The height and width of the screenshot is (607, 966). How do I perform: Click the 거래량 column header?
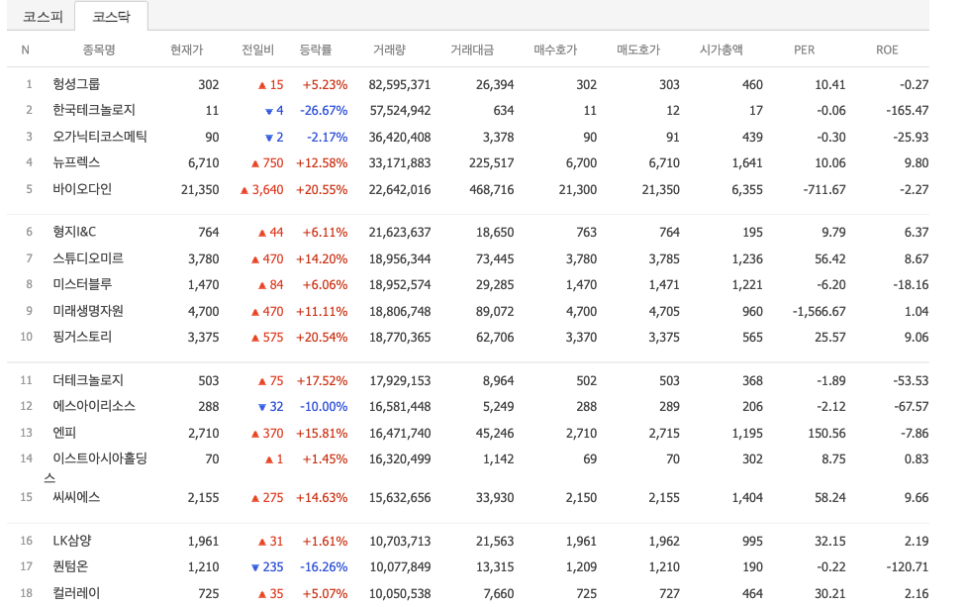[x=389, y=50]
